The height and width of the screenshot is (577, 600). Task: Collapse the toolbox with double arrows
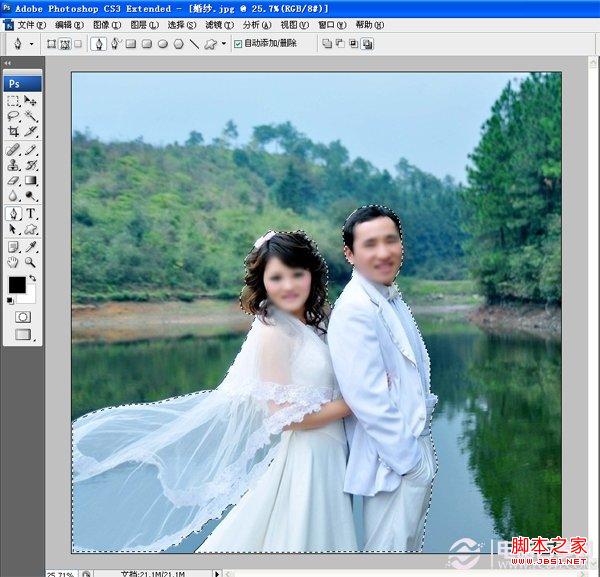(7, 63)
